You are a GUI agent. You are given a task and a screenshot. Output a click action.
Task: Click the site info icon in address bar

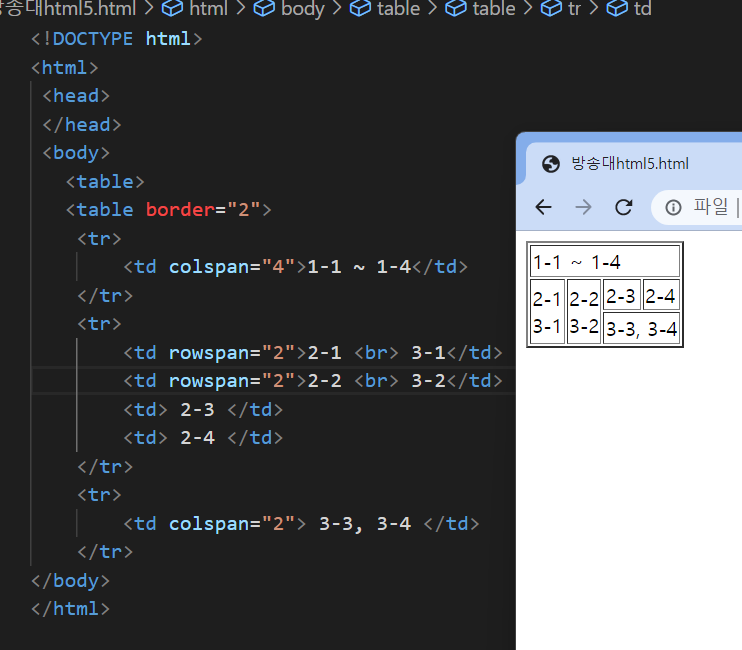[x=673, y=207]
